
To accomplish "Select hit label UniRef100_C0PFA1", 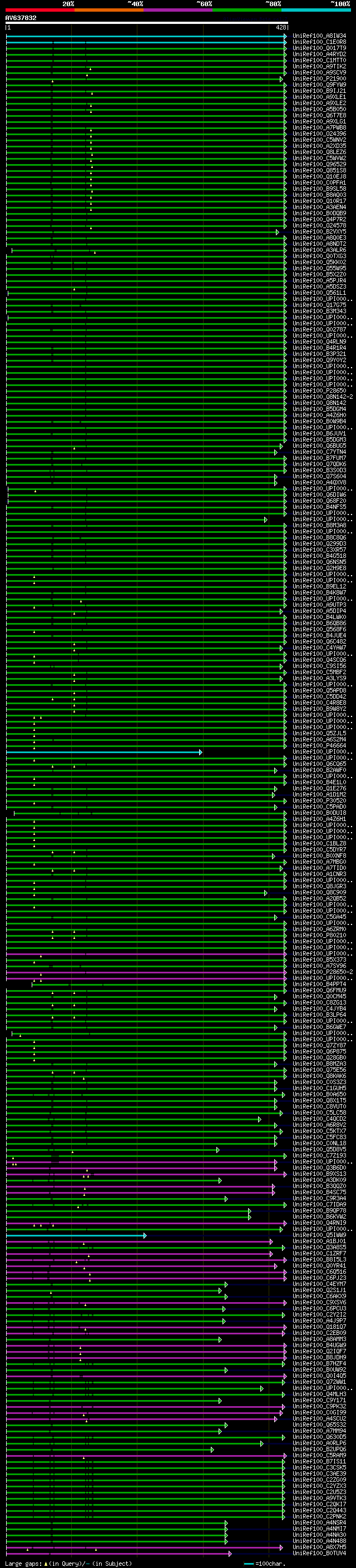I will [319, 182].
